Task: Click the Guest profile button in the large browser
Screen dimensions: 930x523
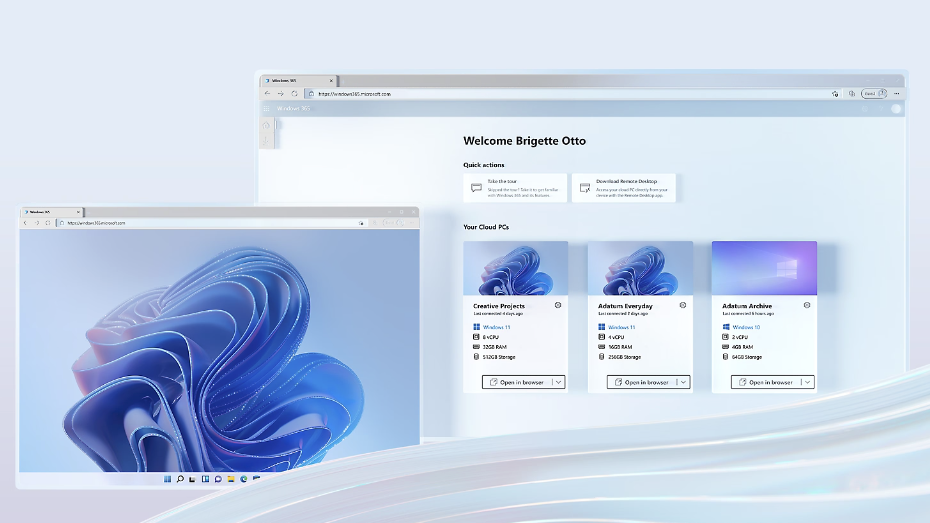Action: (x=874, y=94)
